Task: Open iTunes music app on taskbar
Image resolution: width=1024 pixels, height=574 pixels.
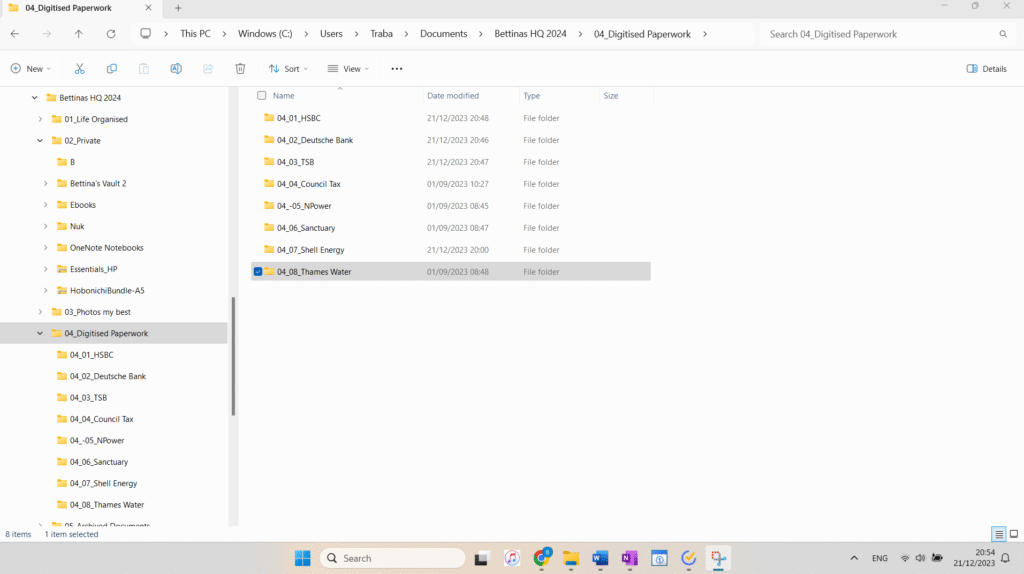Action: coord(511,558)
